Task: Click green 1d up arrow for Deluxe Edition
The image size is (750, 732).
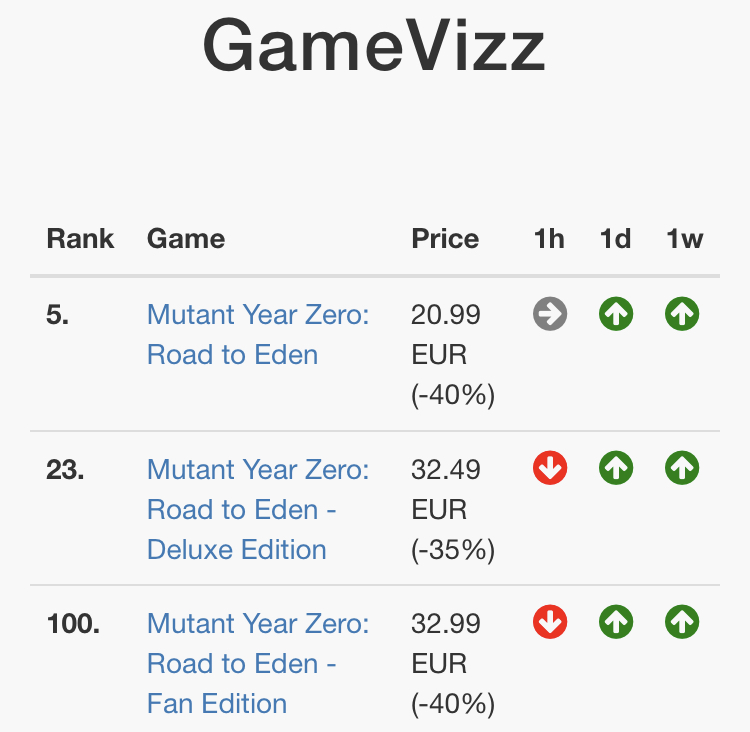Action: point(616,468)
